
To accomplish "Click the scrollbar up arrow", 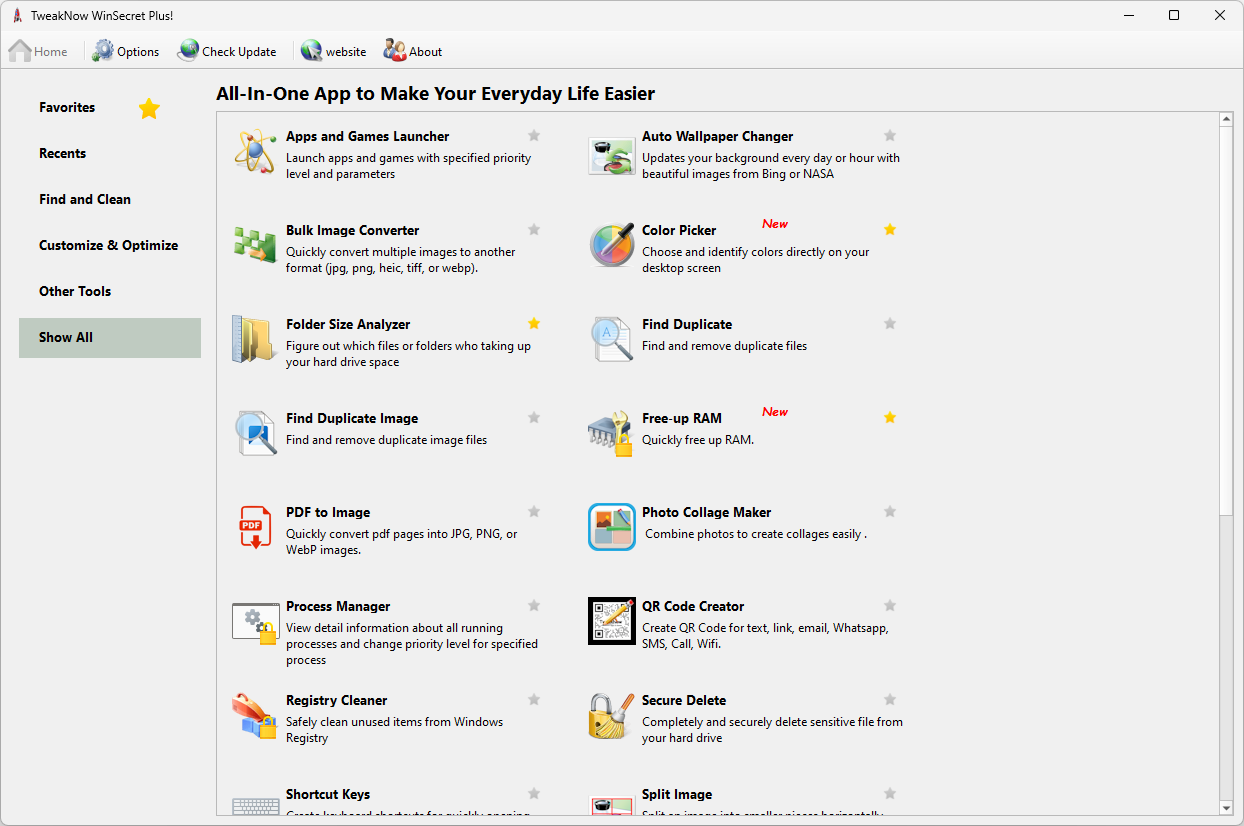I will pyautogui.click(x=1226, y=120).
